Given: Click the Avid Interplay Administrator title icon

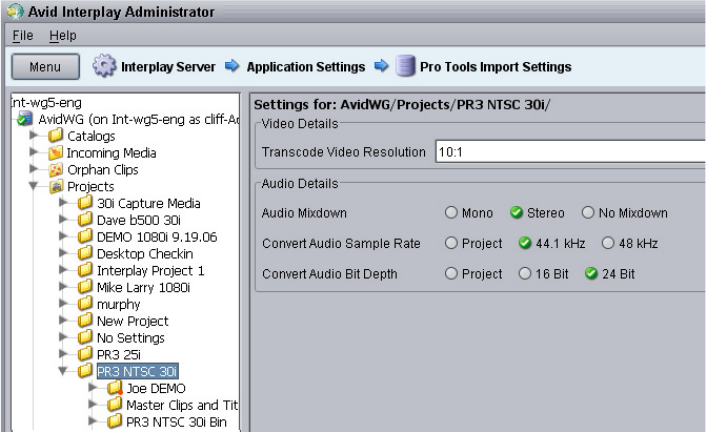Looking at the screenshot, I should pos(16,12).
